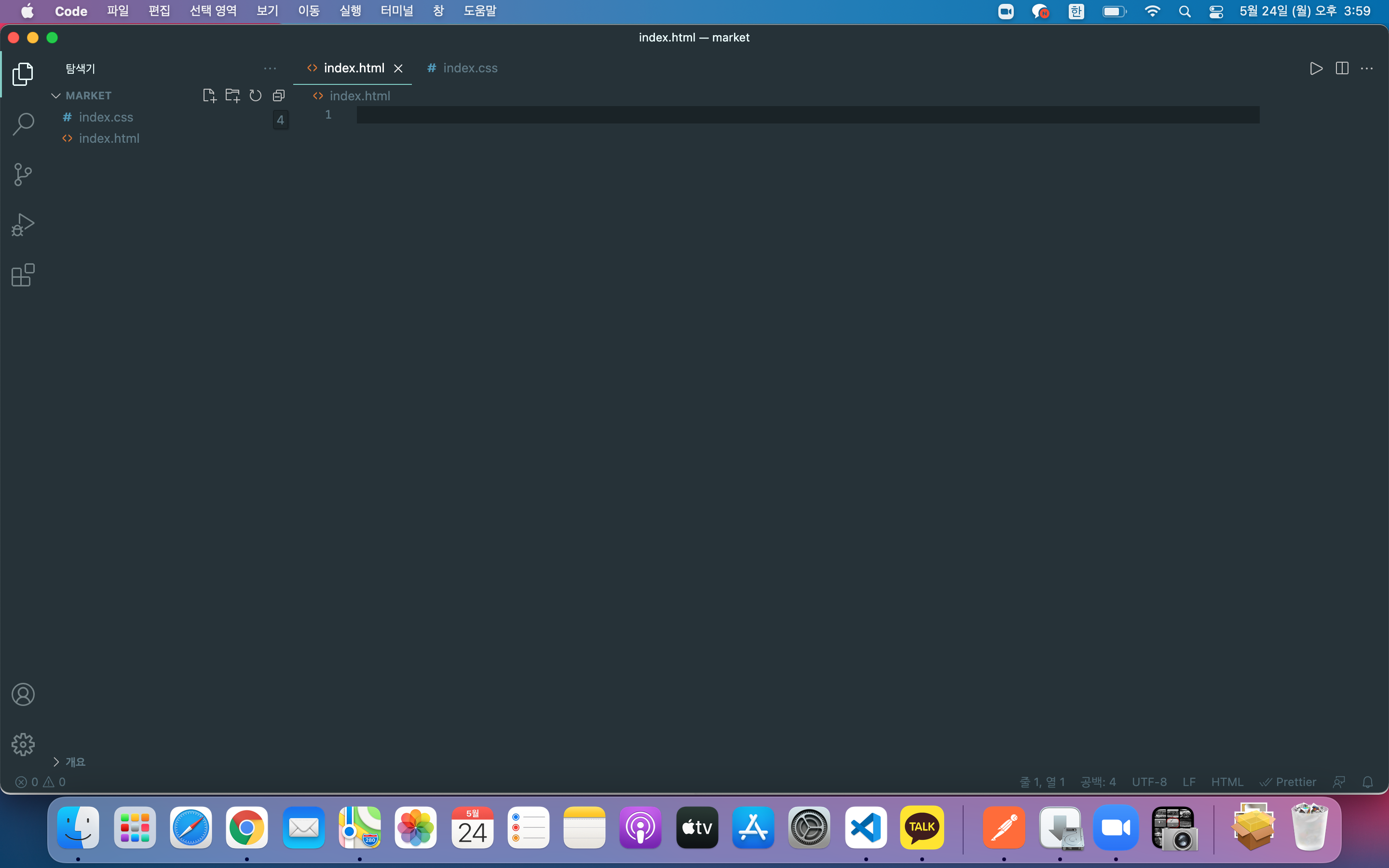Switch to the index.css tab
This screenshot has height=868, width=1389.
coord(469,68)
